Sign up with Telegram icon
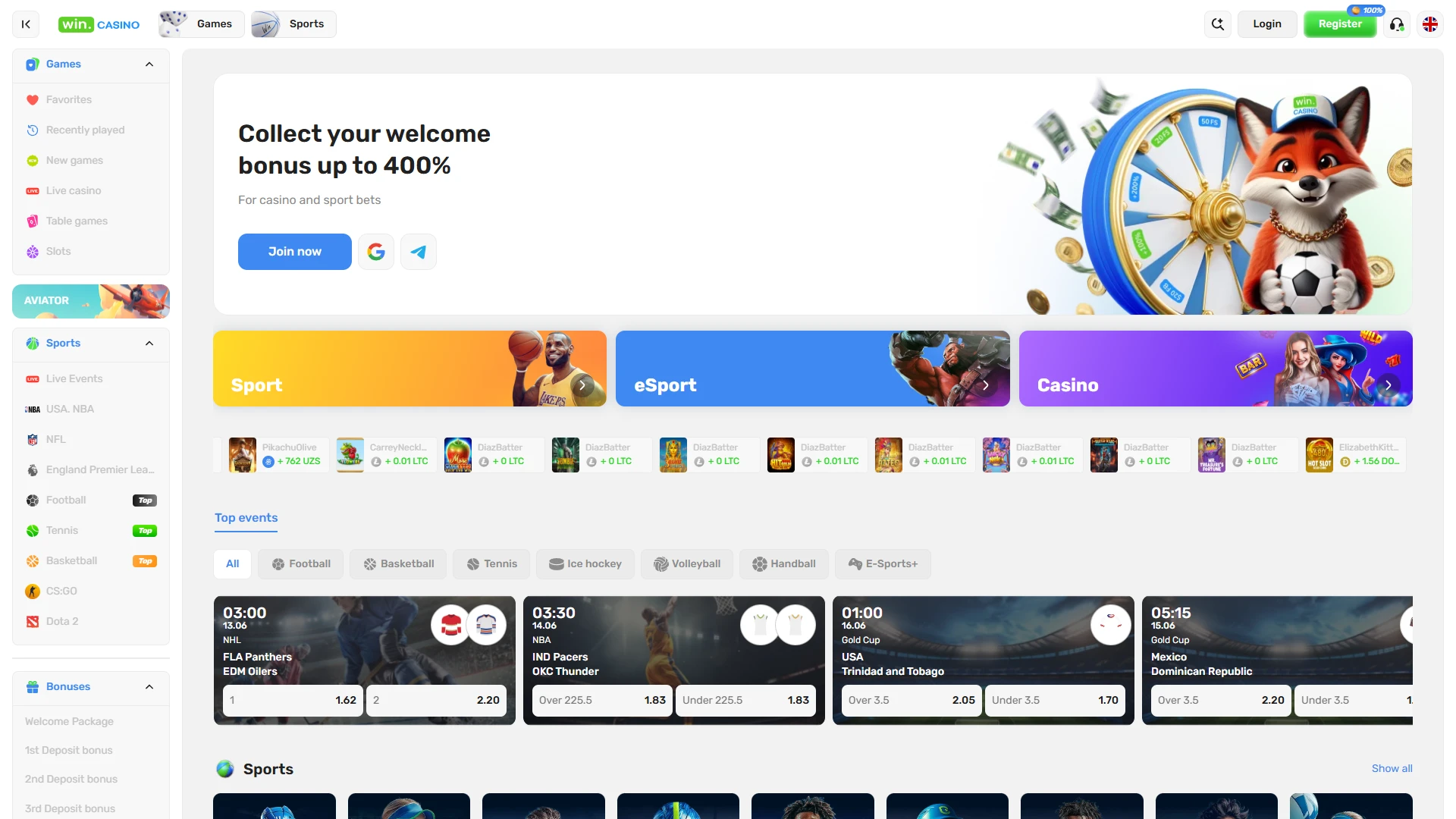This screenshot has height=819, width=1456. pos(419,252)
